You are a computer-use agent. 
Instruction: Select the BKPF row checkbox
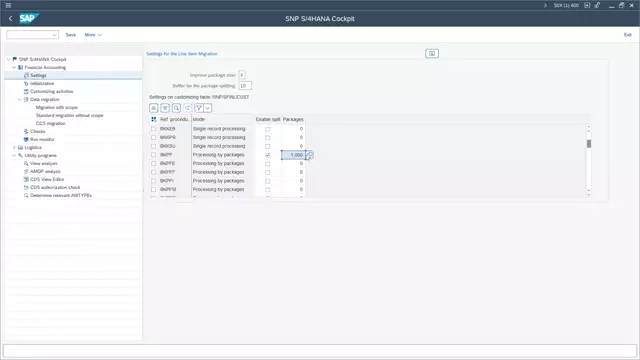153,155
